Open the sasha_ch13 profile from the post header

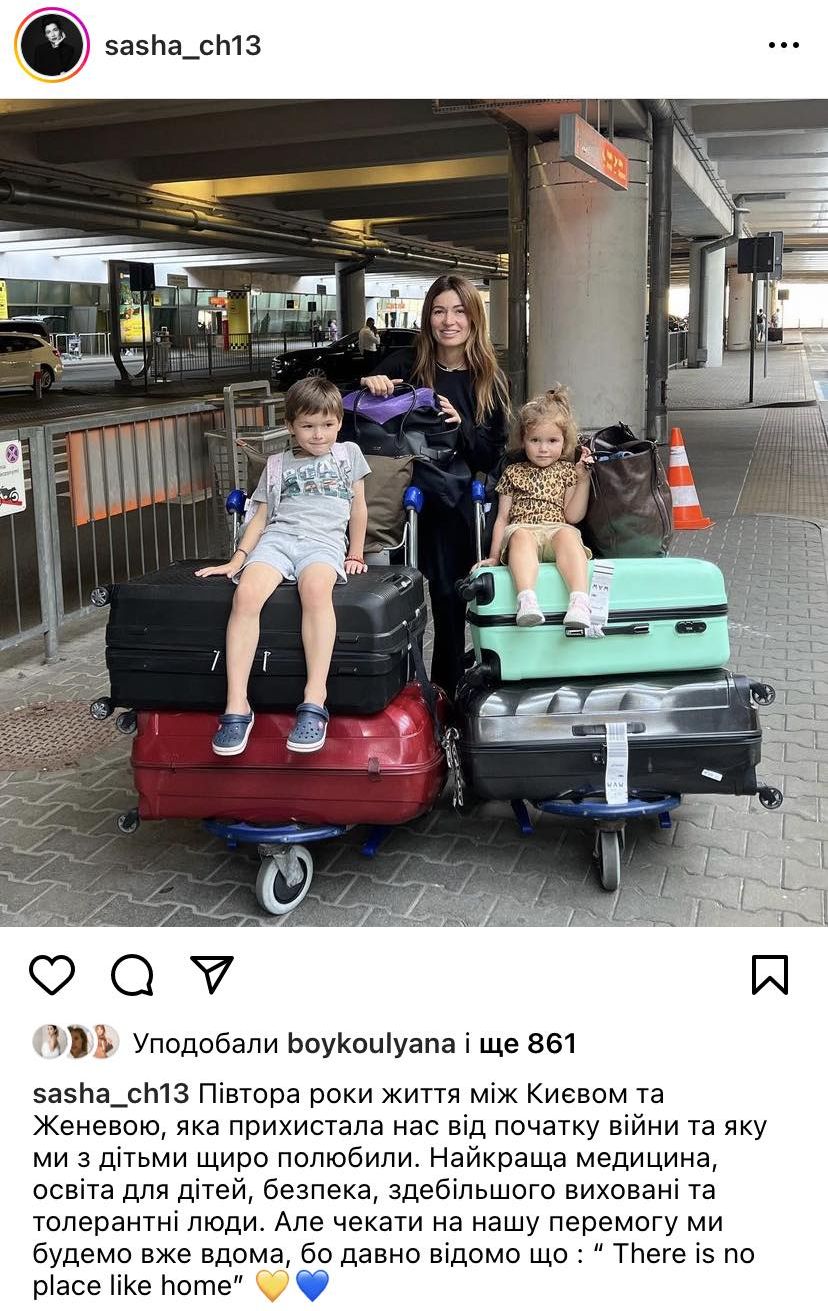pos(182,45)
